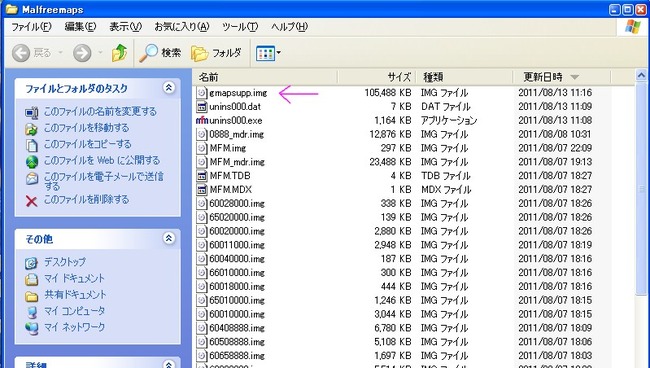This screenshot has width=650, height=368.
Task: Click the red X delete icon
Action: click(32, 201)
